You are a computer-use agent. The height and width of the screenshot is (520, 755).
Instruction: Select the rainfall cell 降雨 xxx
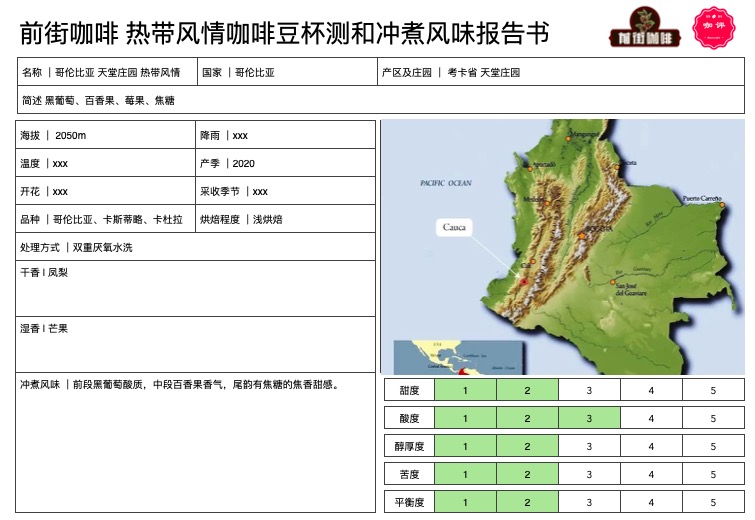286,135
